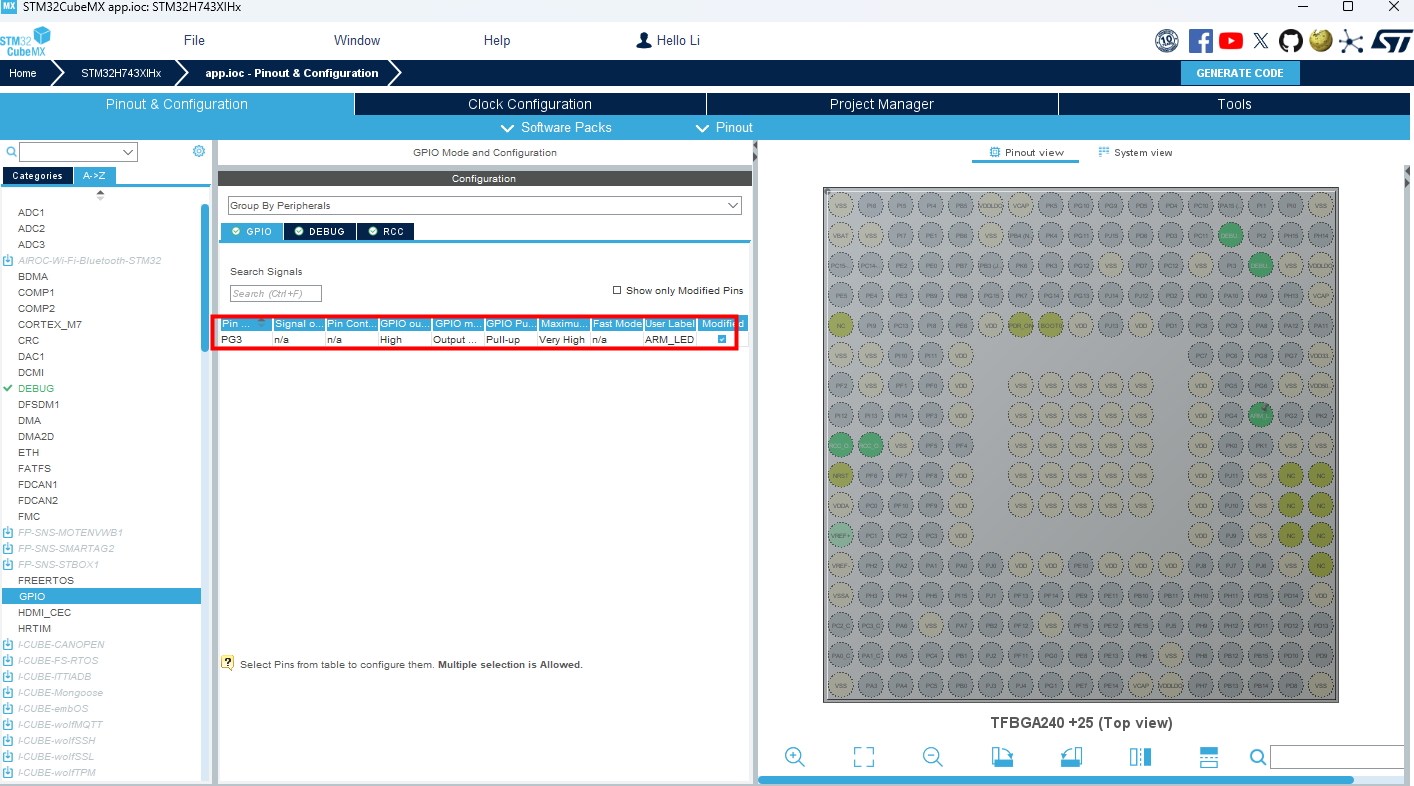Open the ST Facebook page icon

1200,41
